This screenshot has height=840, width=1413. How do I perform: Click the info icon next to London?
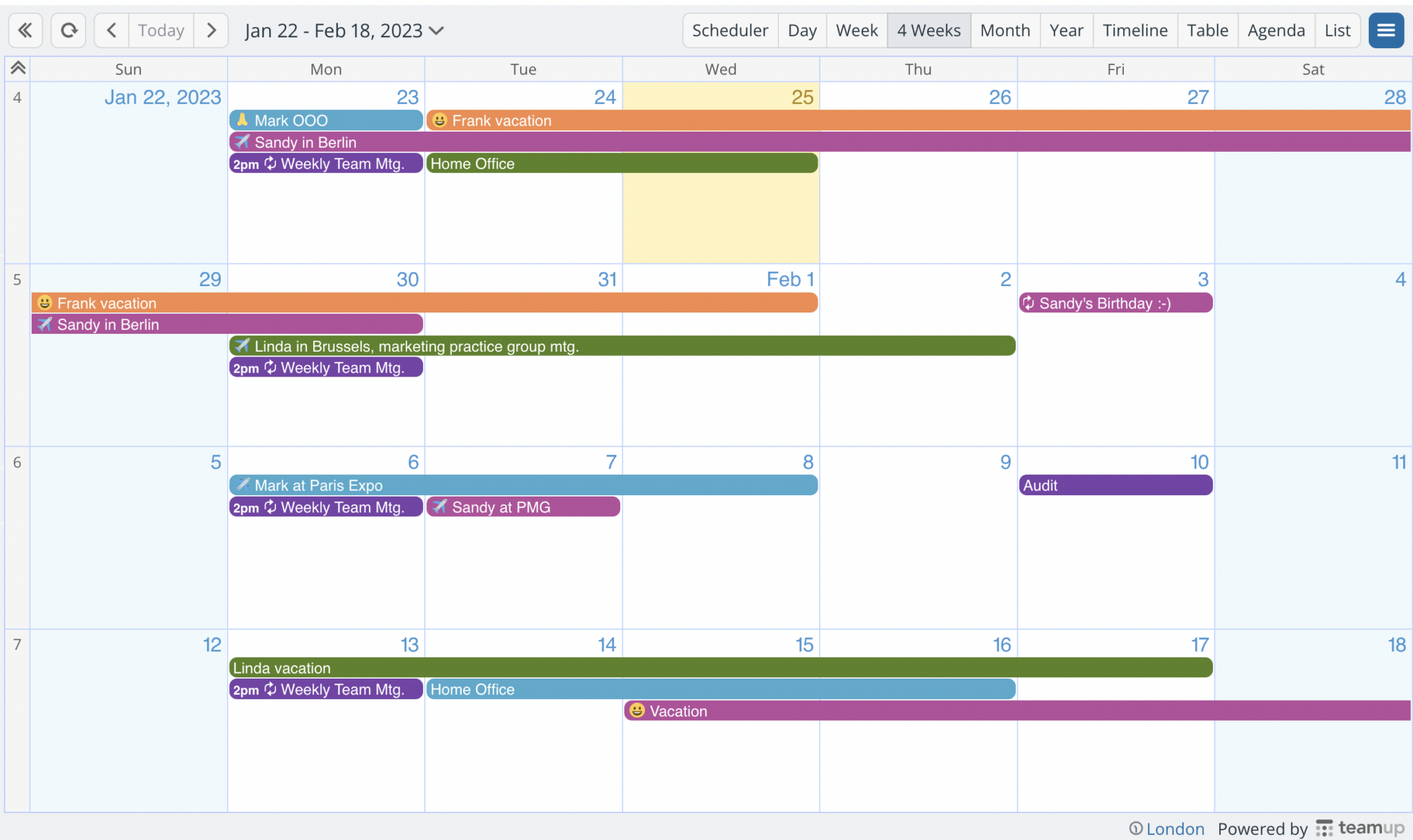click(1137, 828)
